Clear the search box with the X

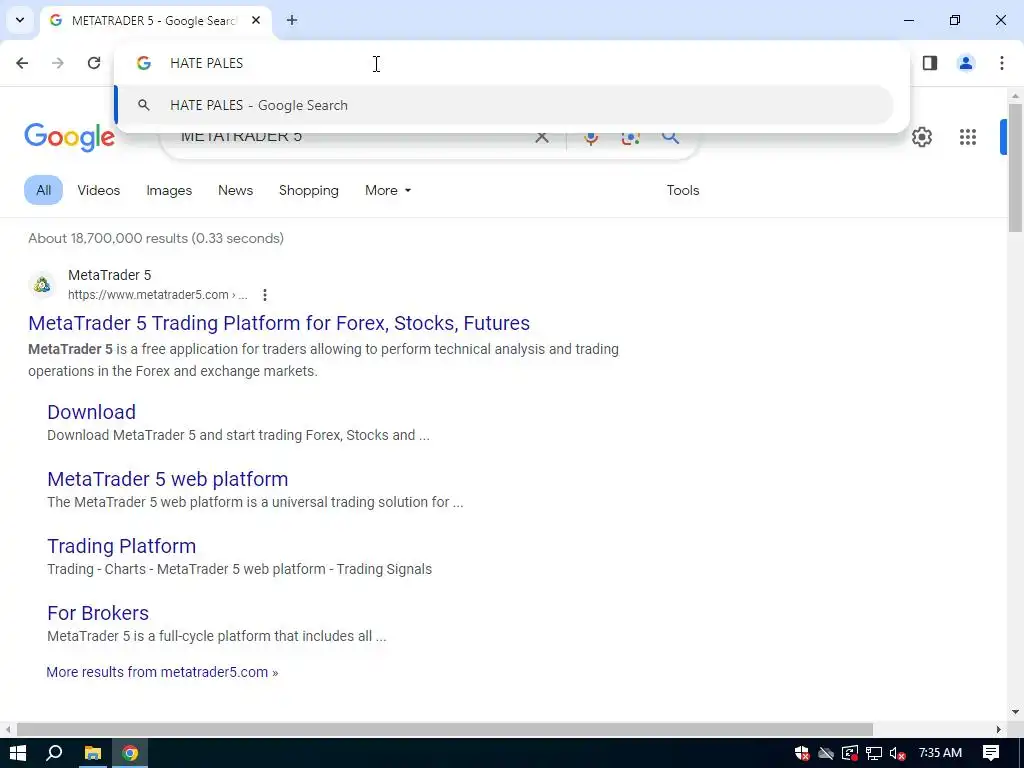click(541, 137)
